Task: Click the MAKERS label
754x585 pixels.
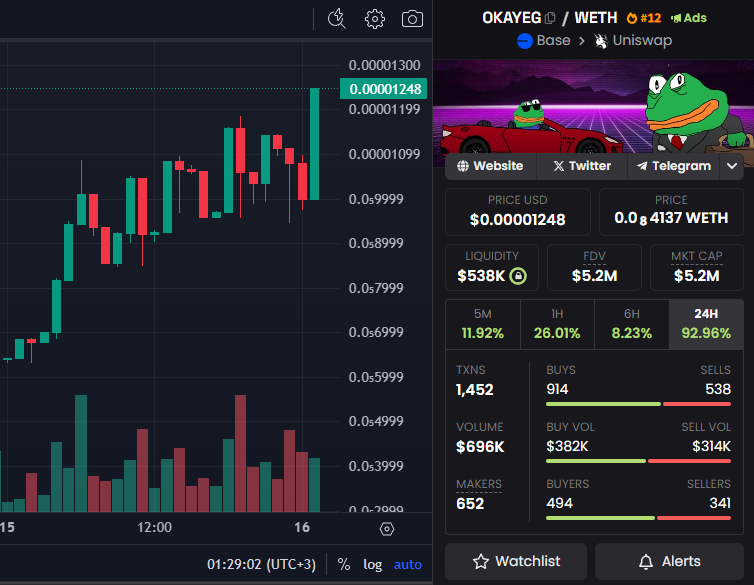Action: point(479,484)
